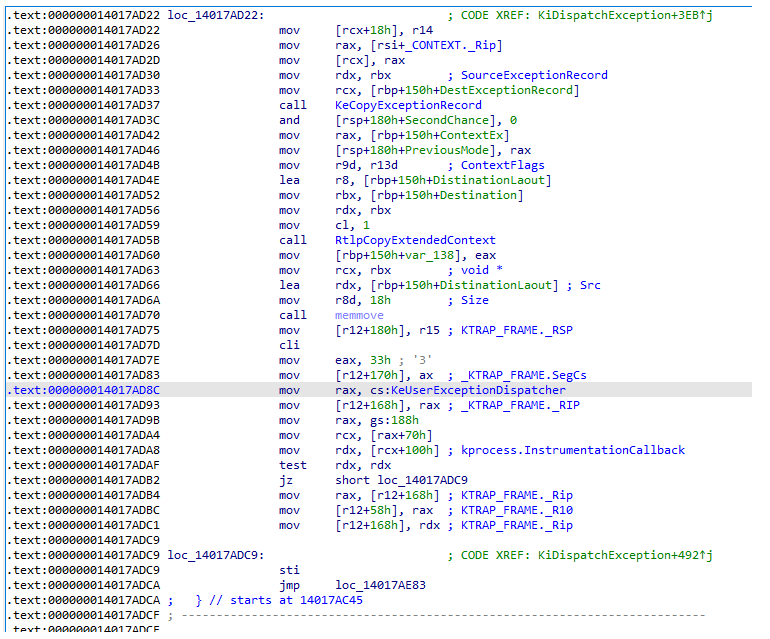The image size is (770, 639).
Task: Click the _KTRAP_FRAME._RIP comment
Action: pos(520,405)
